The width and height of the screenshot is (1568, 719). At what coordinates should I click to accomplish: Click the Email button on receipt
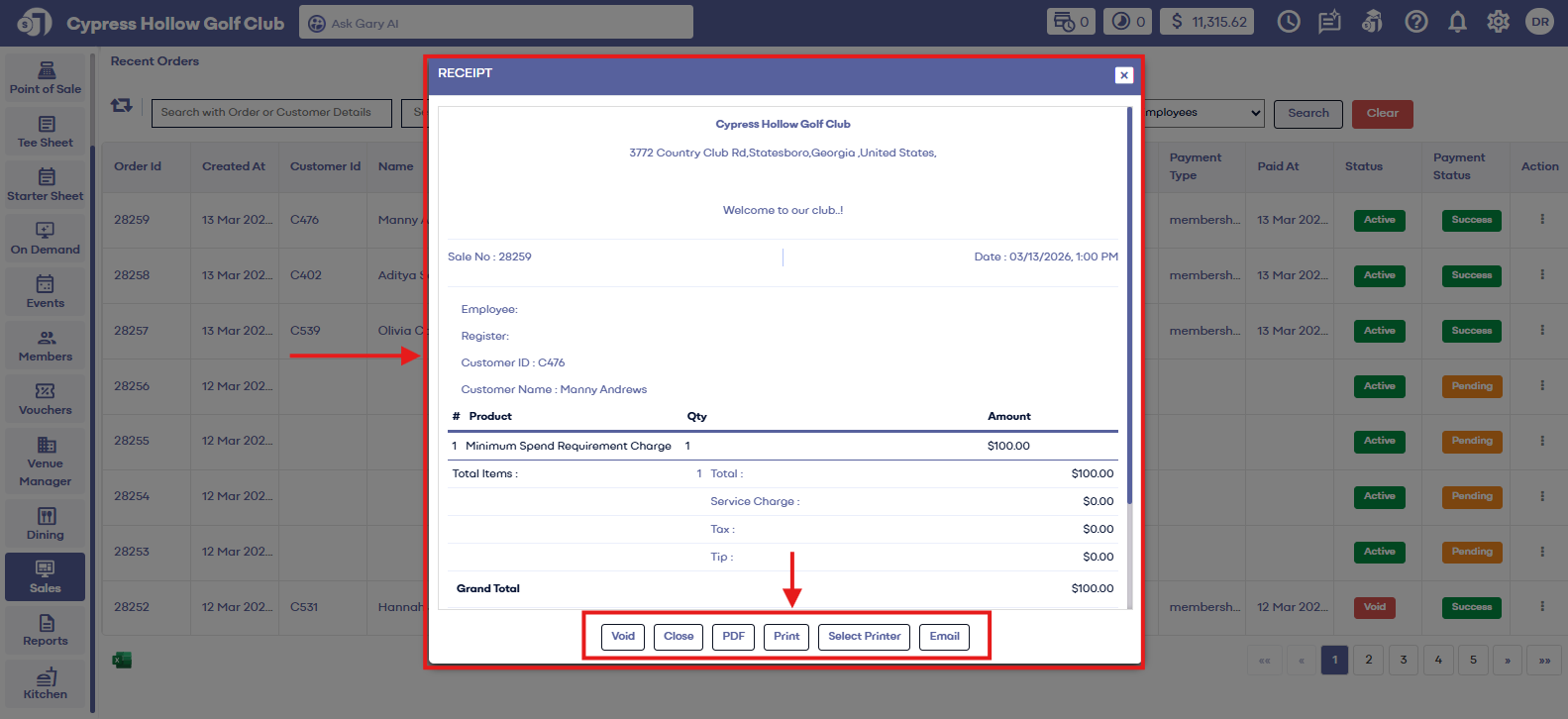944,637
